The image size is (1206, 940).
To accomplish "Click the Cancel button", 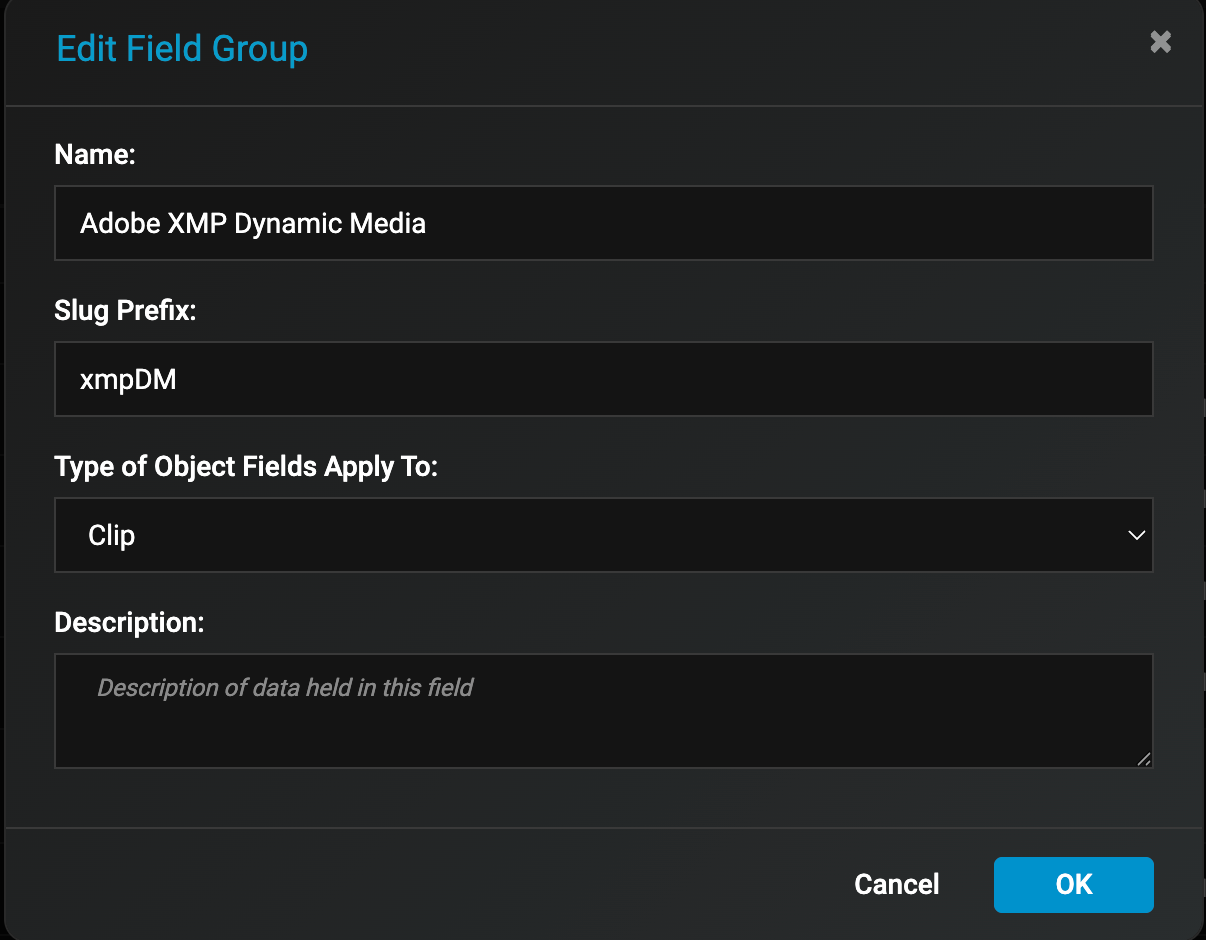I will 897,885.
